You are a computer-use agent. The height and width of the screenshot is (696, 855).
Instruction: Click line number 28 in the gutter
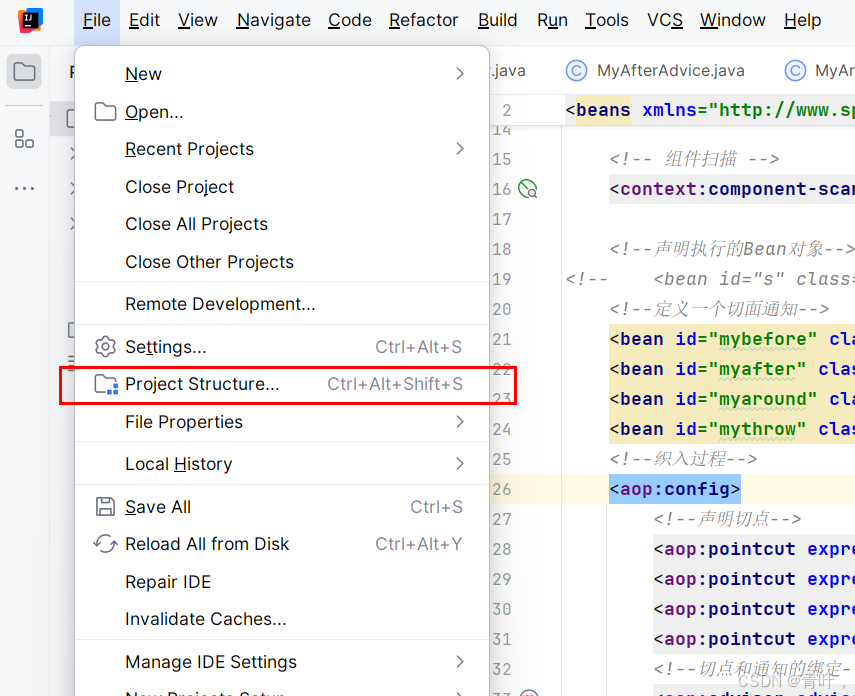[x=502, y=549]
